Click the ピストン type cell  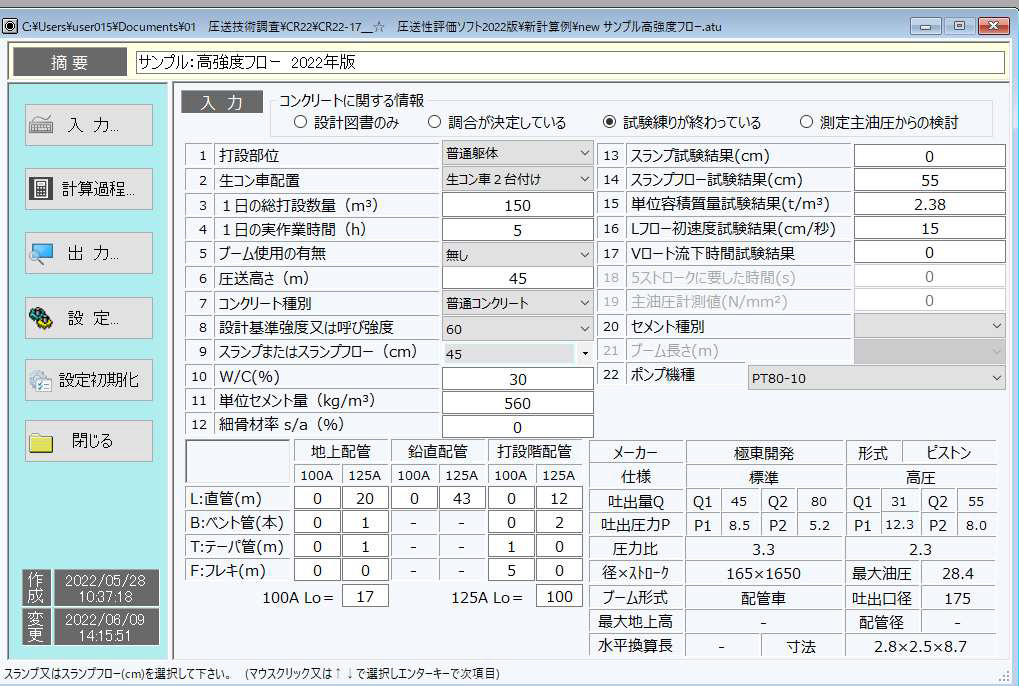[948, 453]
